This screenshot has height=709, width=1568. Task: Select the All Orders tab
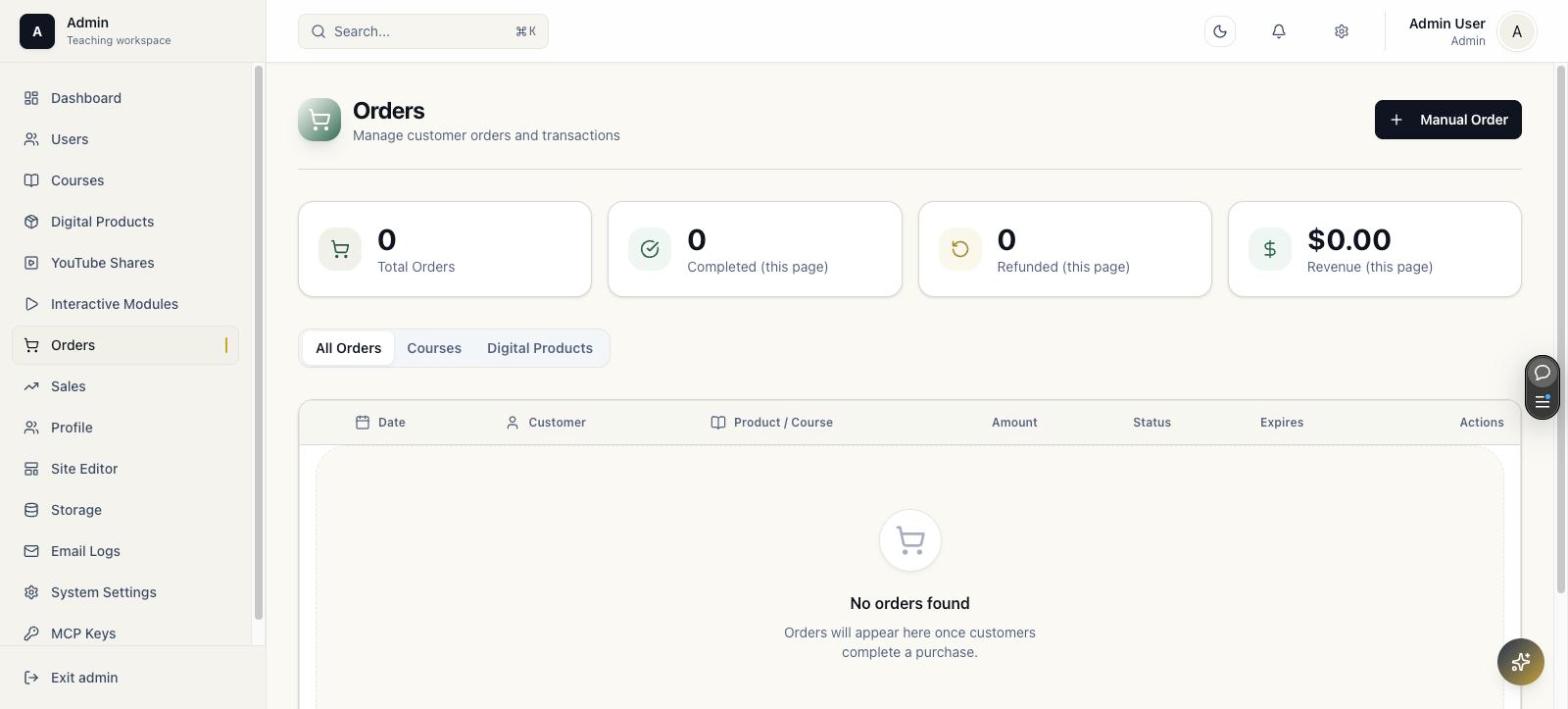click(348, 348)
